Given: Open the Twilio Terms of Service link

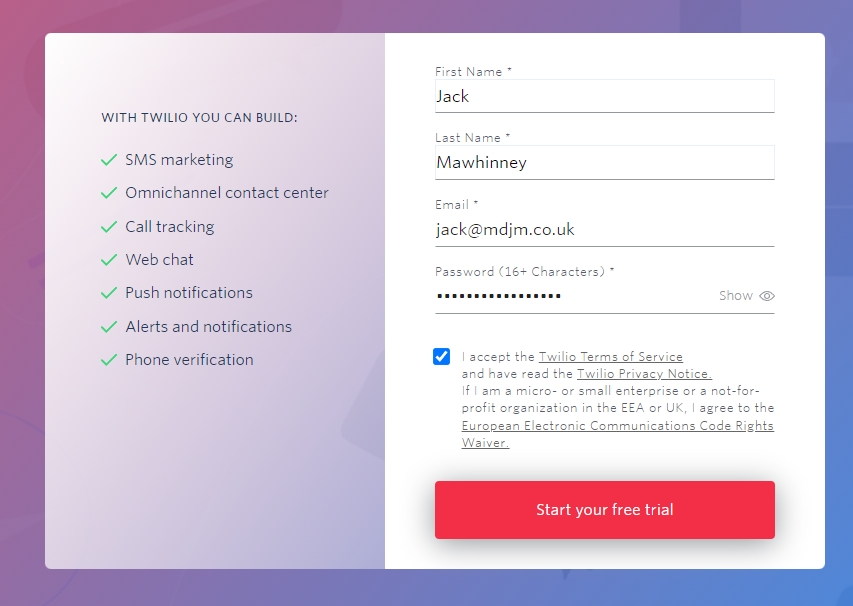Looking at the screenshot, I should (x=610, y=357).
